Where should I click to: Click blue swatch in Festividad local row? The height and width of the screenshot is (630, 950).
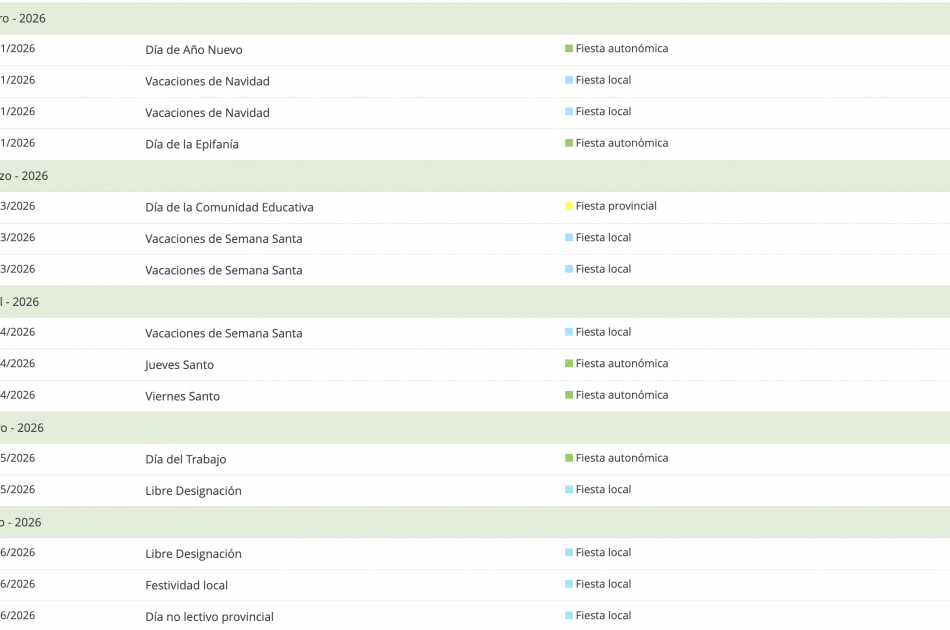pyautogui.click(x=569, y=584)
